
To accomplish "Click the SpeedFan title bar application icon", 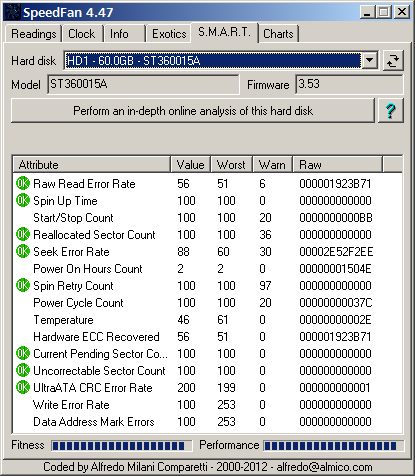I will pyautogui.click(x=12, y=12).
